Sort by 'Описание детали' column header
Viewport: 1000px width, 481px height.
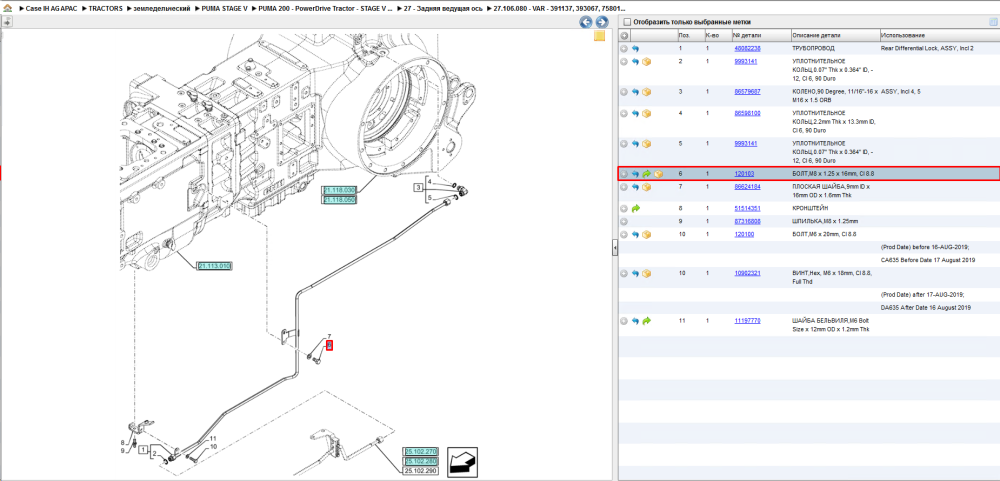click(x=816, y=36)
